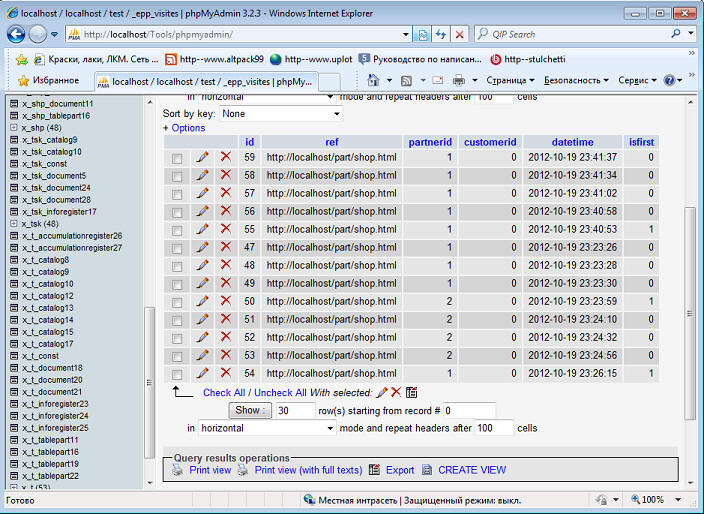This screenshot has height=514, width=704.
Task: Click the RSS feeds icon
Action: click(x=406, y=81)
